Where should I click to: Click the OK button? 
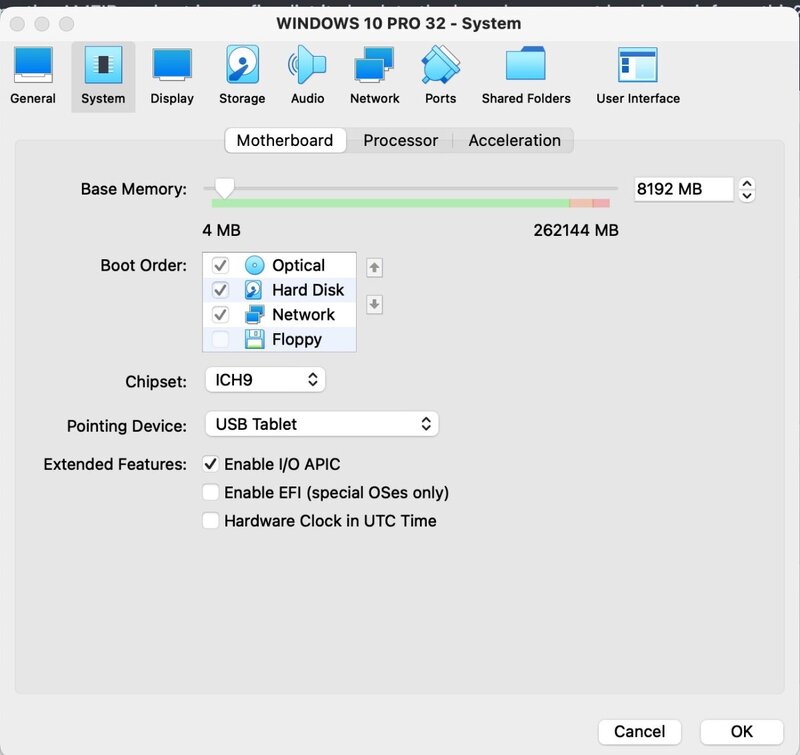tap(741, 732)
